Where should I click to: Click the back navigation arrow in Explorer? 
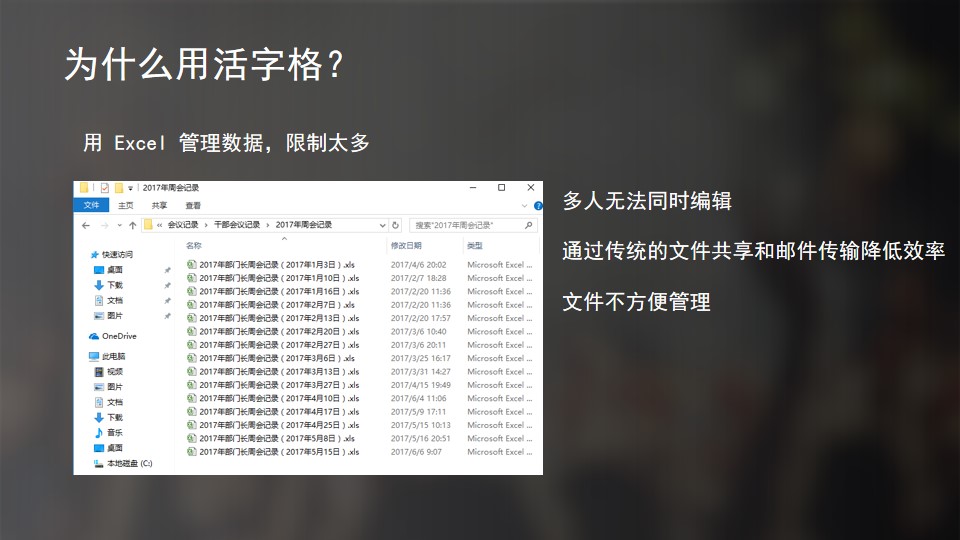pos(83,225)
